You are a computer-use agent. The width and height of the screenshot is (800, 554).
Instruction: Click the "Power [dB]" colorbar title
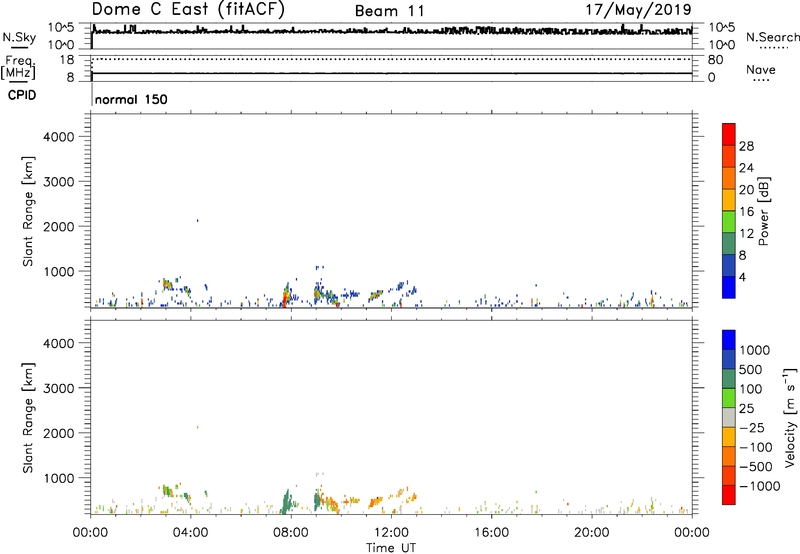pyautogui.click(x=763, y=211)
